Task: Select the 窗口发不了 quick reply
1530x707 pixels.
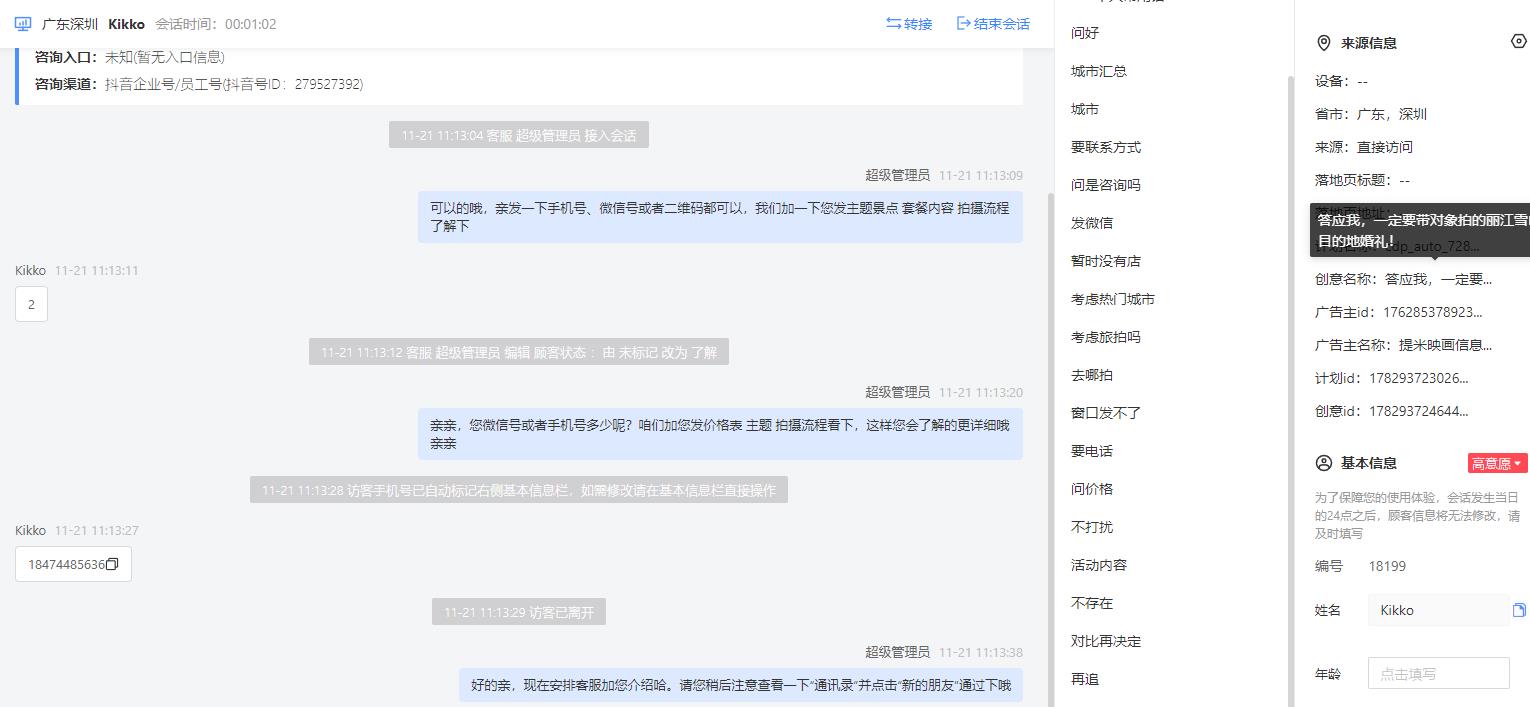Action: (x=1106, y=413)
